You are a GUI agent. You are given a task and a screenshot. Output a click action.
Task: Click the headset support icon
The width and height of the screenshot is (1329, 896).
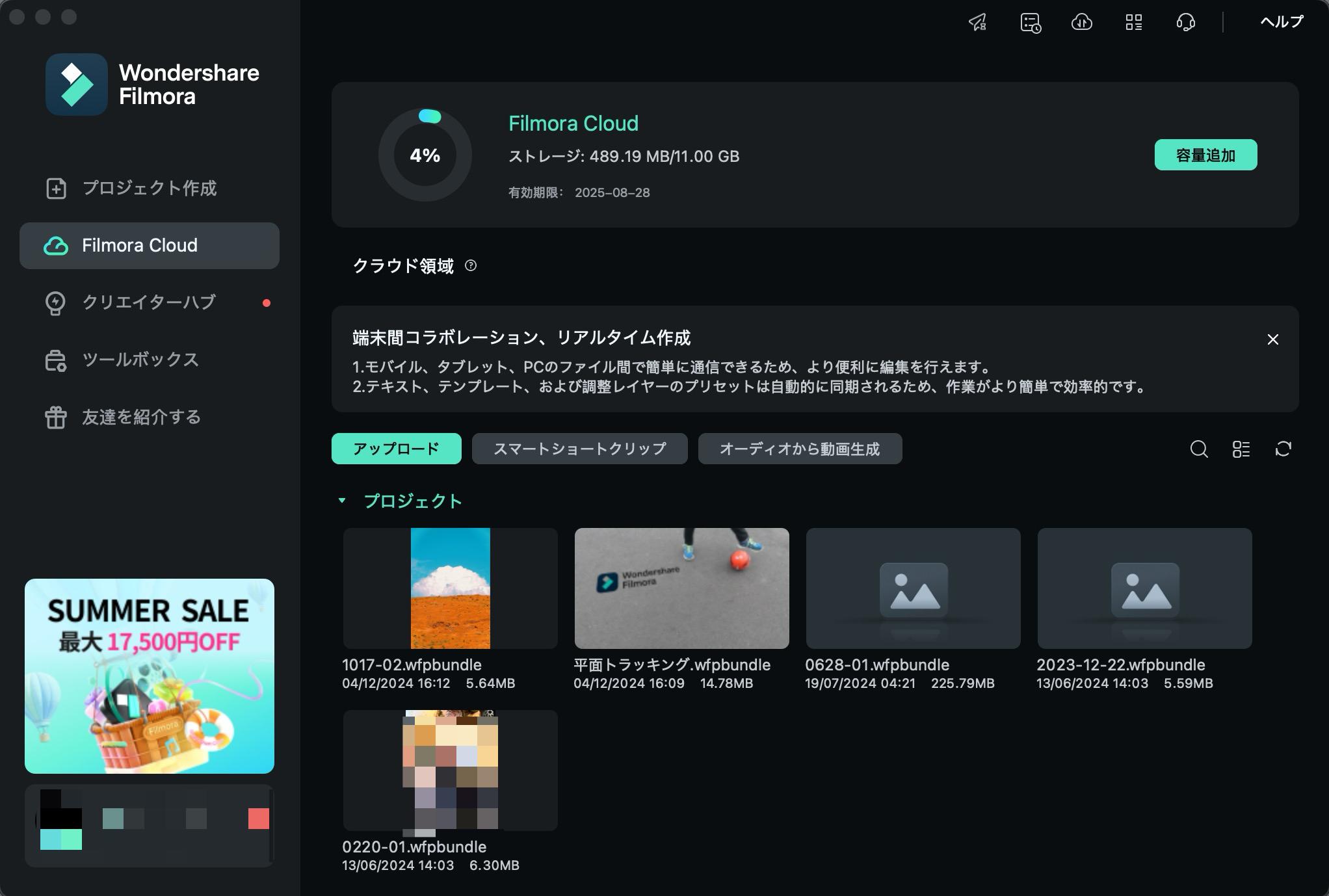[1186, 23]
